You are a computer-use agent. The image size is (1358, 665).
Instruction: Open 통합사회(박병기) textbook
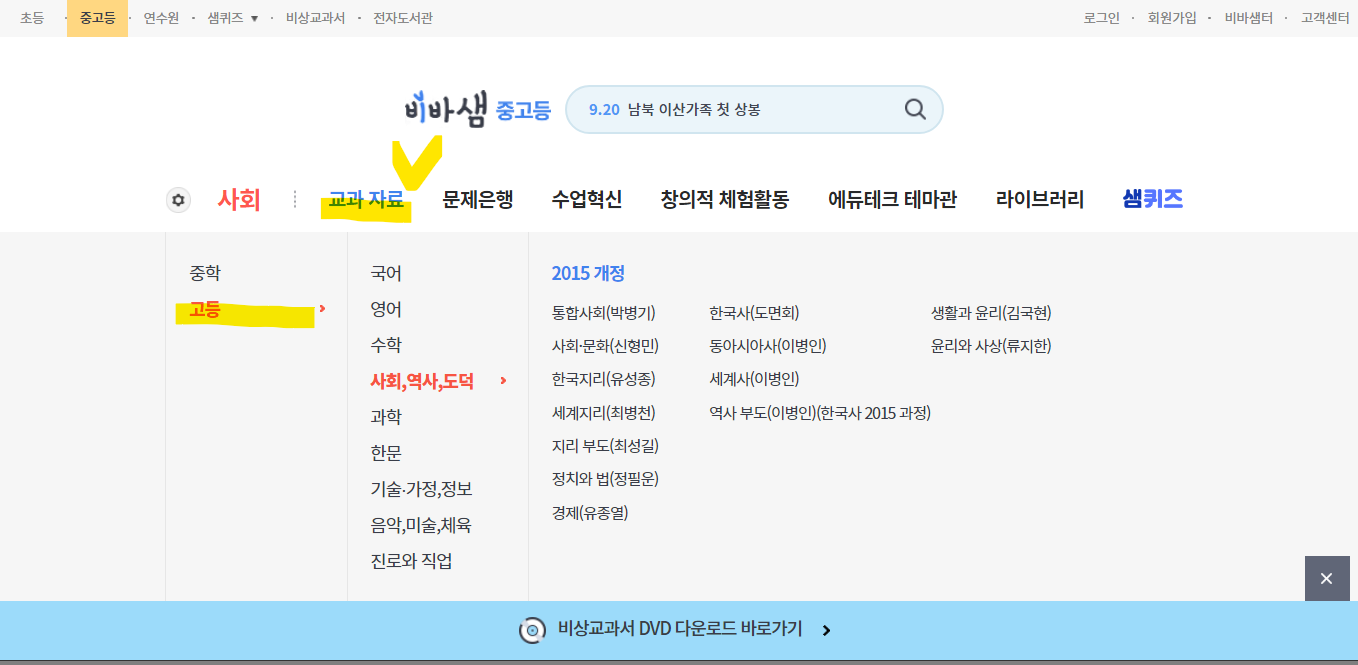pos(603,313)
